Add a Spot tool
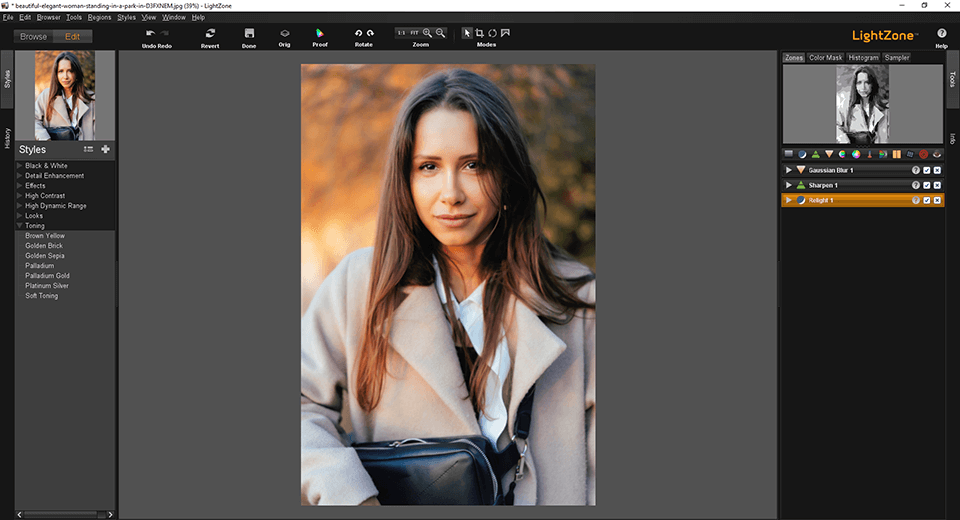 click(923, 154)
